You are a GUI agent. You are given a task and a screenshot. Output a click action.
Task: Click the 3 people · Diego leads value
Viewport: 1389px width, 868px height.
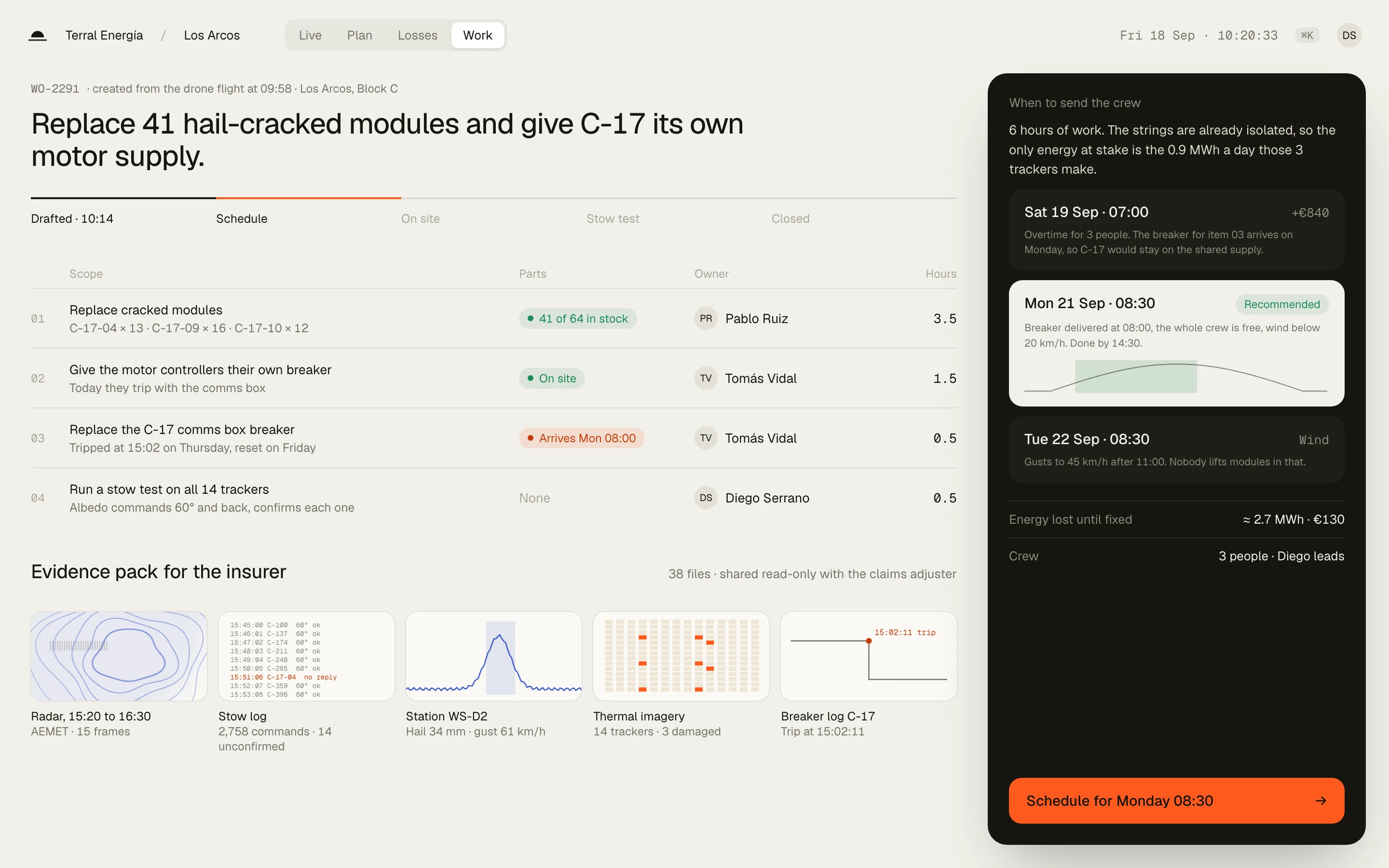click(1281, 556)
